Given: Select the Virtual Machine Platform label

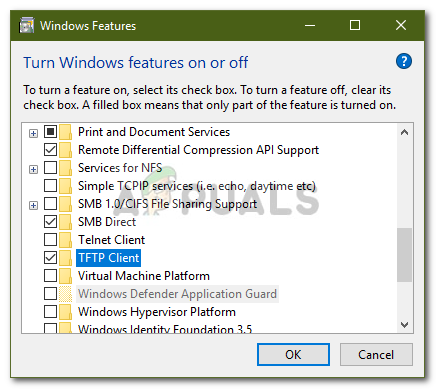Looking at the screenshot, I should pos(144,276).
